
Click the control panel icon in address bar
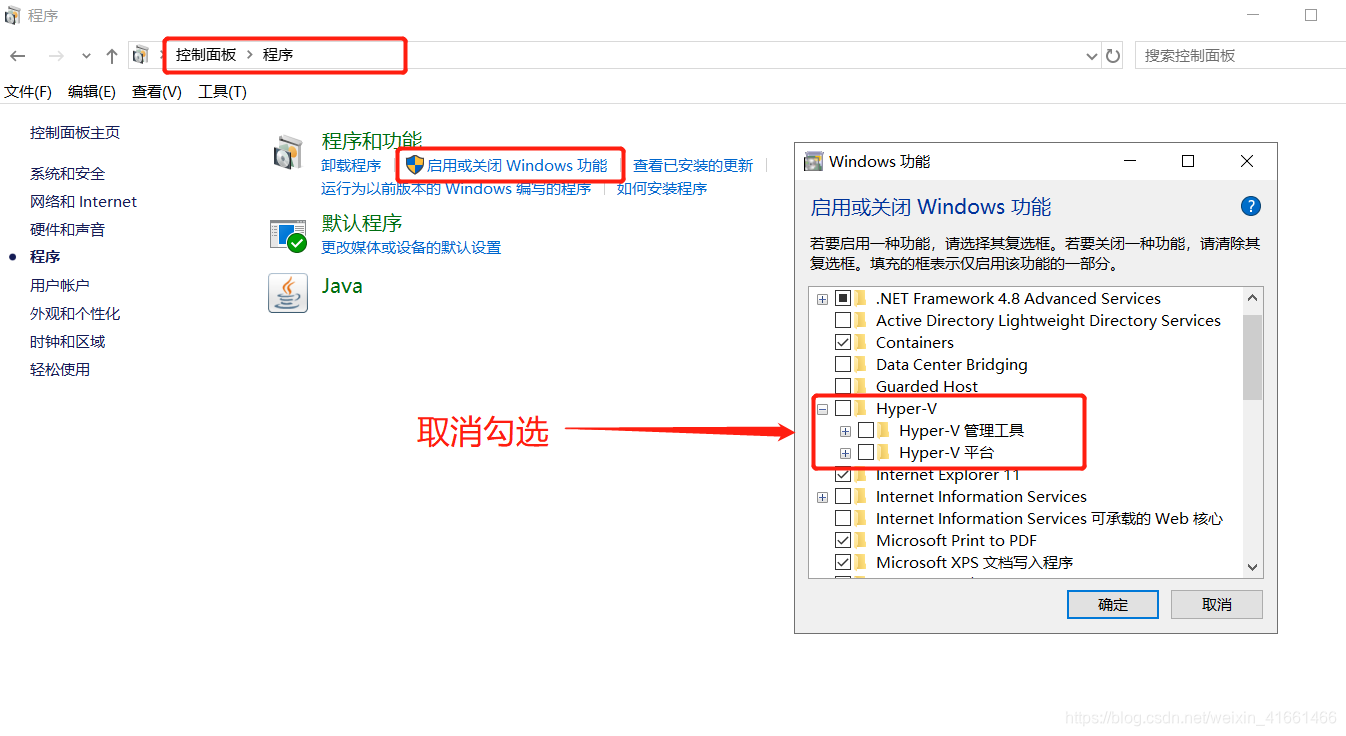pyautogui.click(x=141, y=55)
